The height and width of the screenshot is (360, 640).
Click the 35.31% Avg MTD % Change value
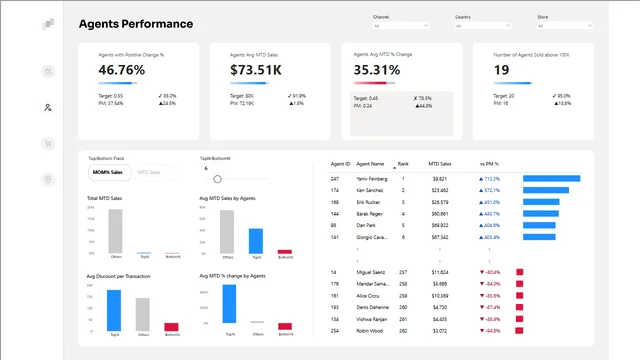(x=377, y=70)
